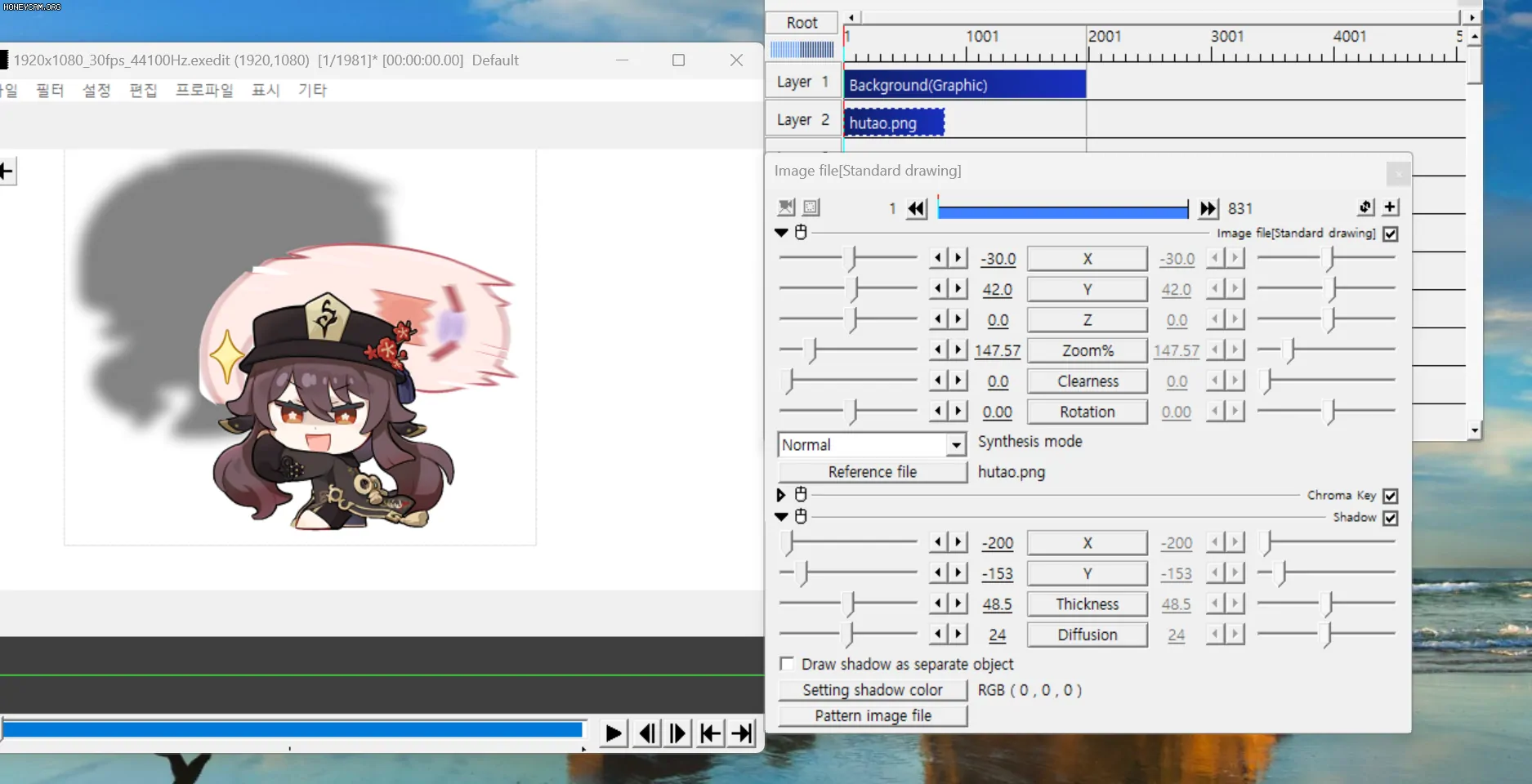Open the 표시 menu
The height and width of the screenshot is (784, 1532).
(266, 90)
